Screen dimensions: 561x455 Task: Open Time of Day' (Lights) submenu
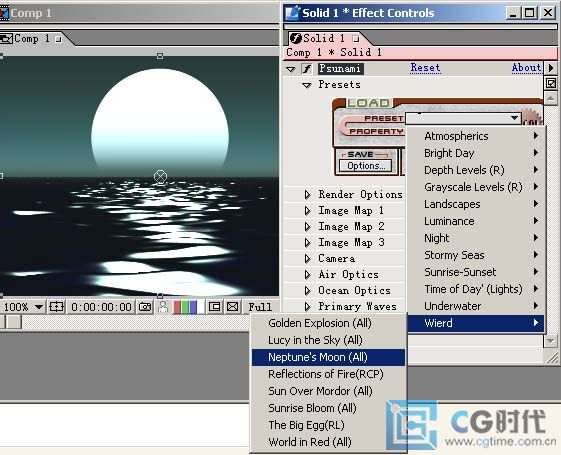tap(476, 289)
